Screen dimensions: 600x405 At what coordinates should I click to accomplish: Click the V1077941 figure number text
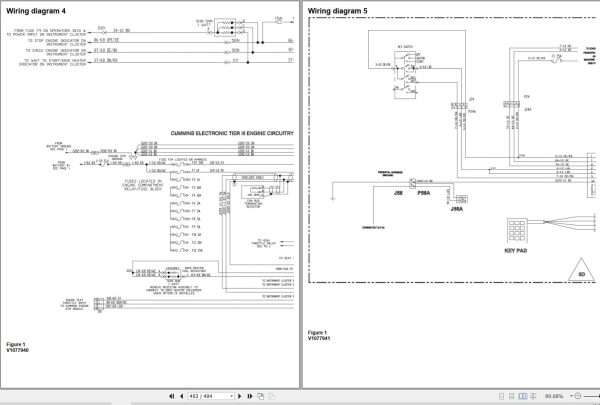tap(319, 338)
